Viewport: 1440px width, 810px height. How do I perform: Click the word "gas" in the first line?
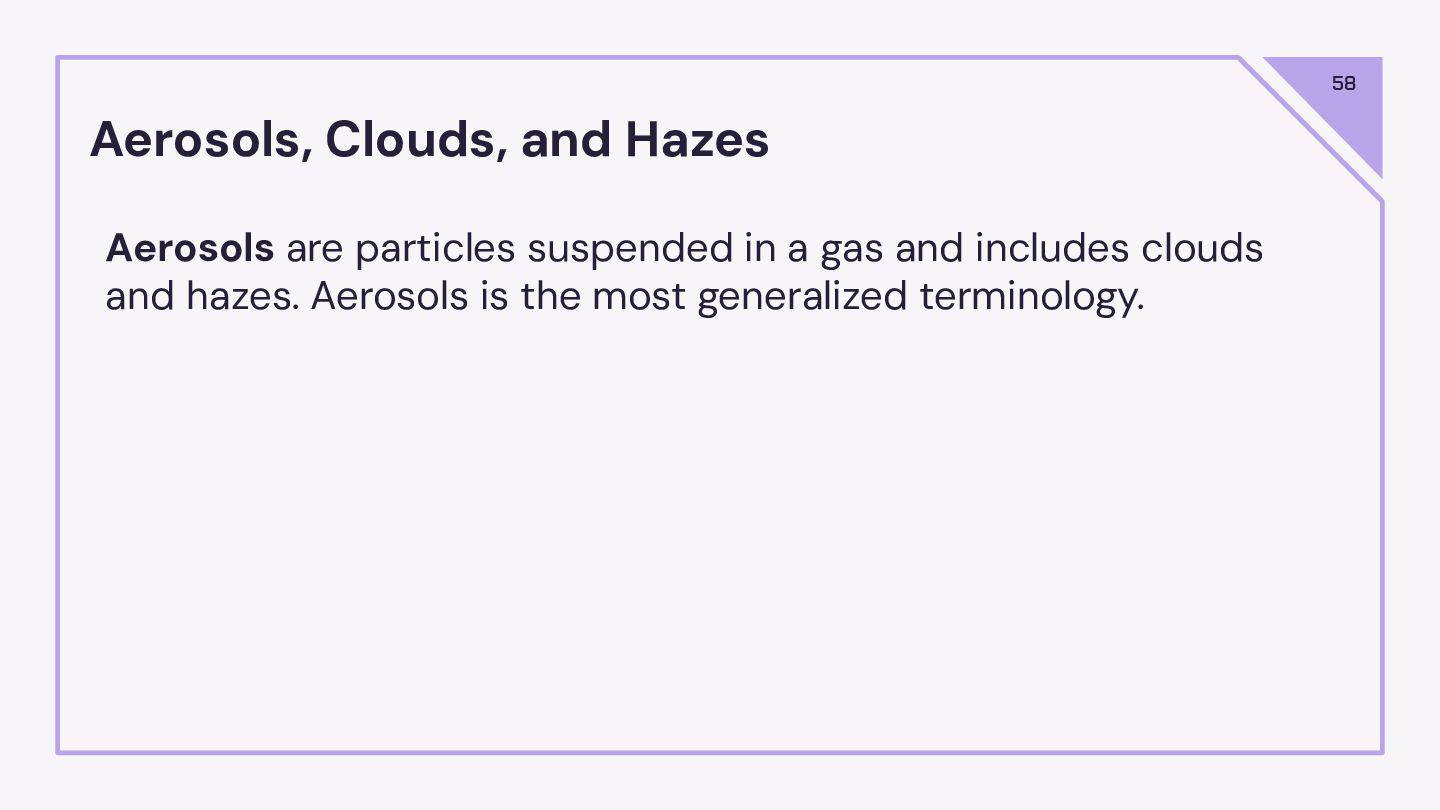coord(851,248)
